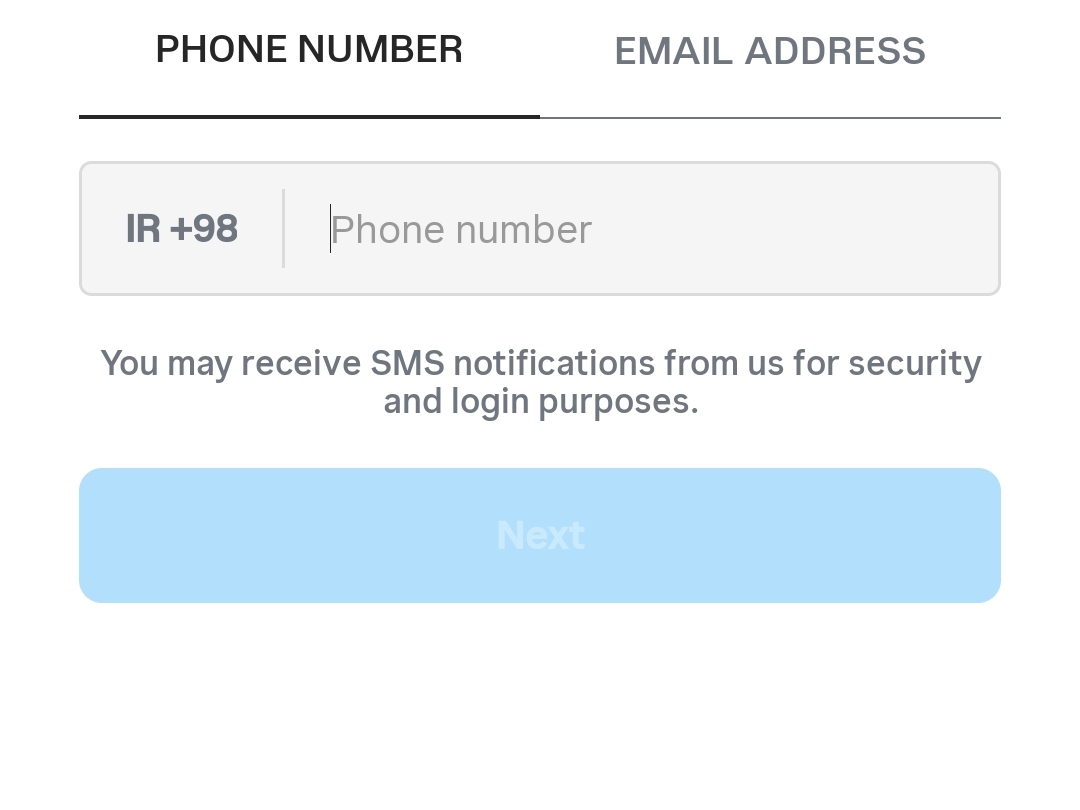Click the IR country abbreviation
The image size is (1080, 810).
click(x=143, y=229)
